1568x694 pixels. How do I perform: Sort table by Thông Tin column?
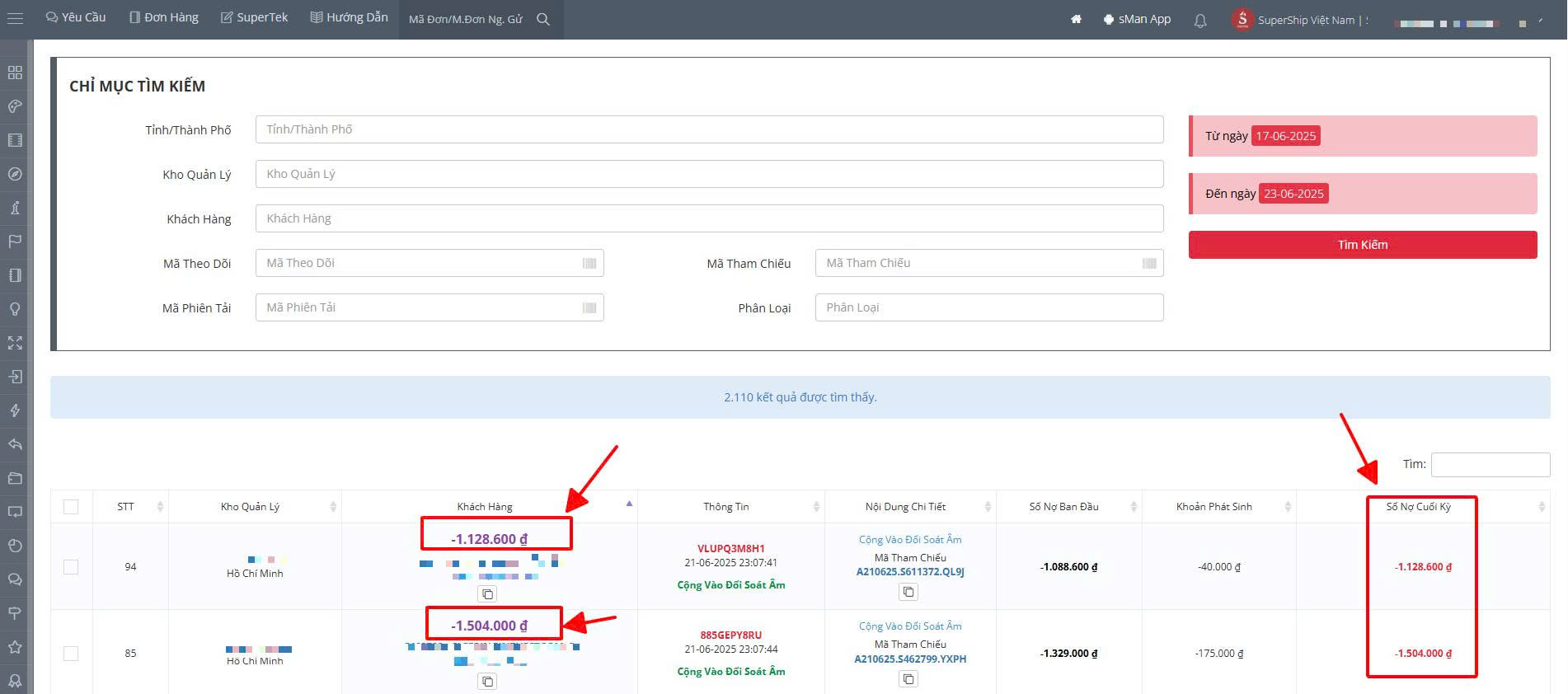click(730, 507)
